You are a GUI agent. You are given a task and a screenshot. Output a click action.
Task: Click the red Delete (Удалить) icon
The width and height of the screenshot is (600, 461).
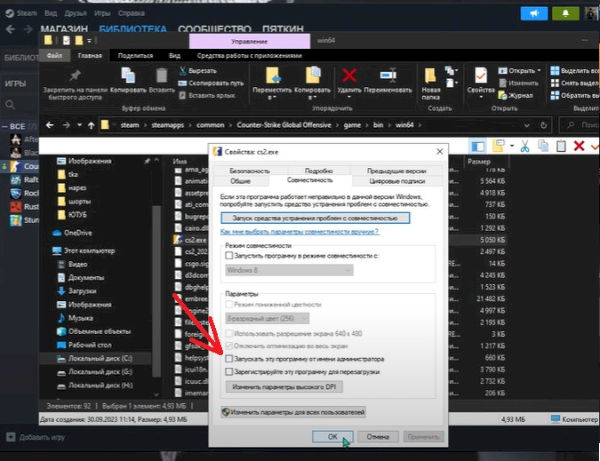coord(349,75)
